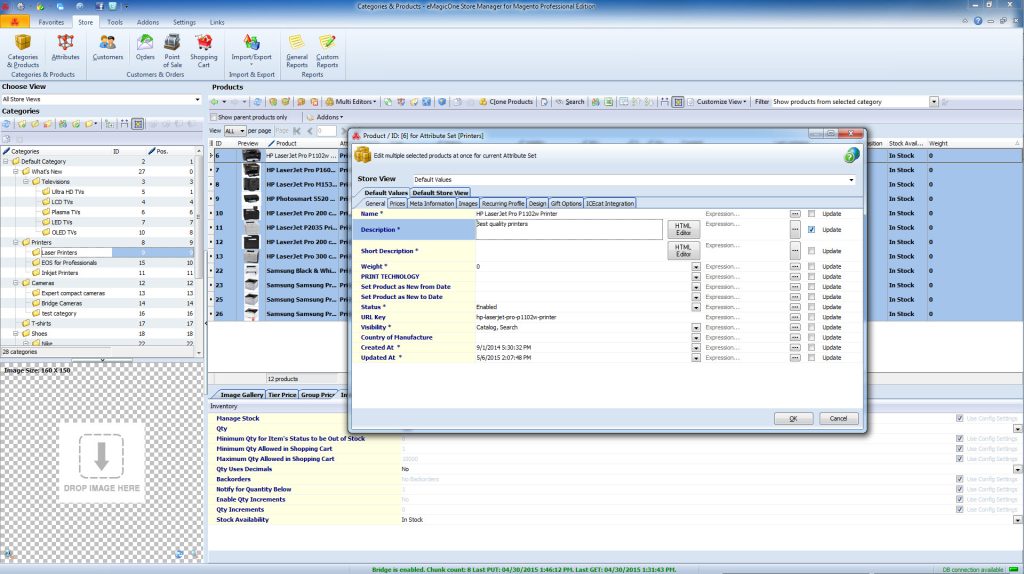Open the All Store Views dropdown
The image size is (1024, 574).
tap(197, 100)
